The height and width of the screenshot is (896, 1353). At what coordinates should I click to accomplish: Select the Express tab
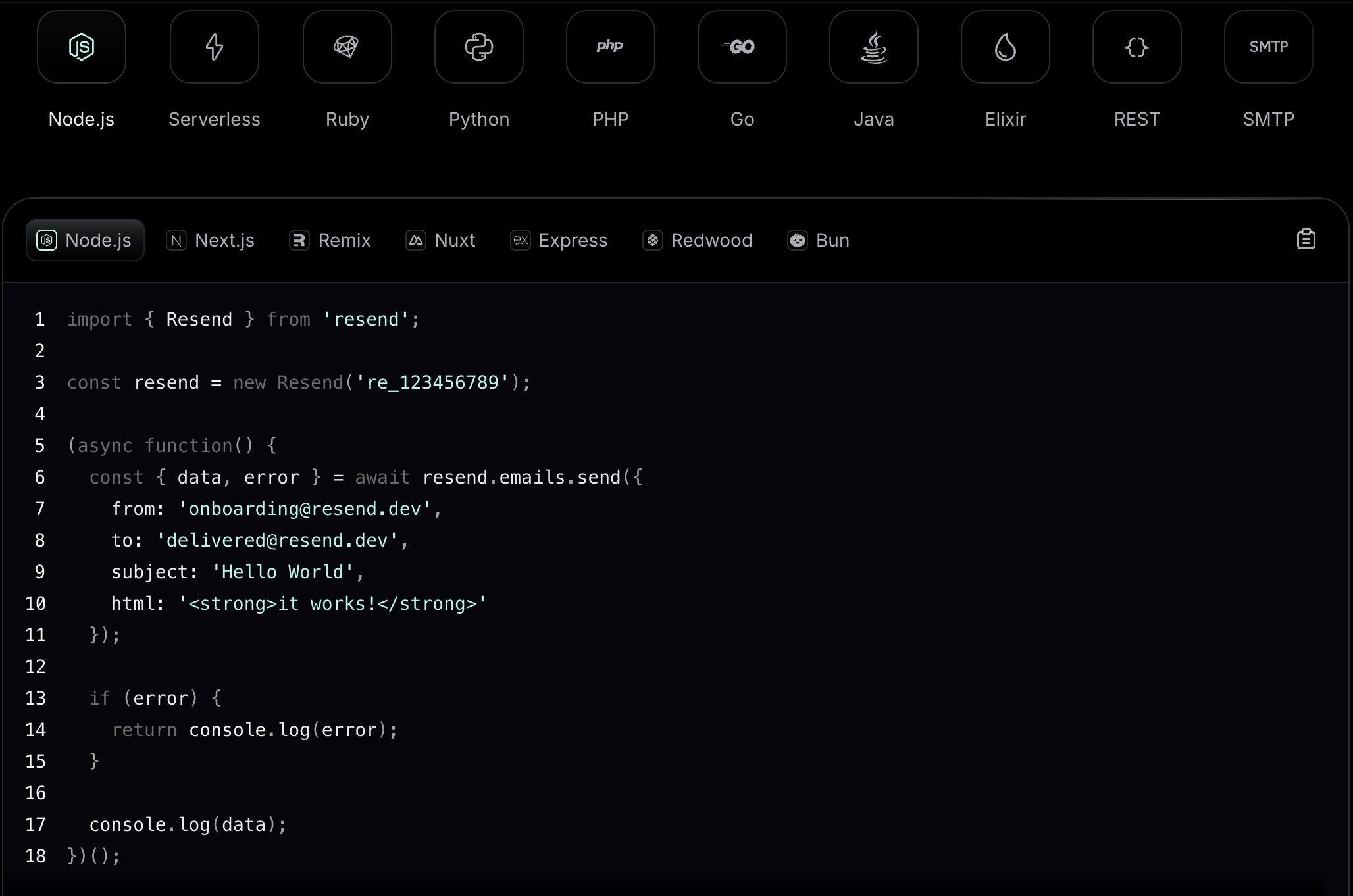(x=559, y=240)
